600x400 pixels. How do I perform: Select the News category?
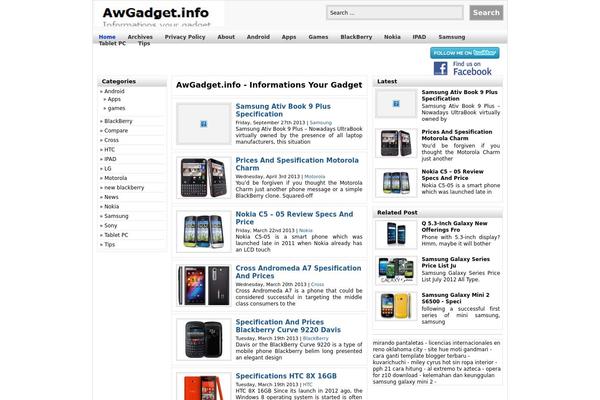(111, 197)
